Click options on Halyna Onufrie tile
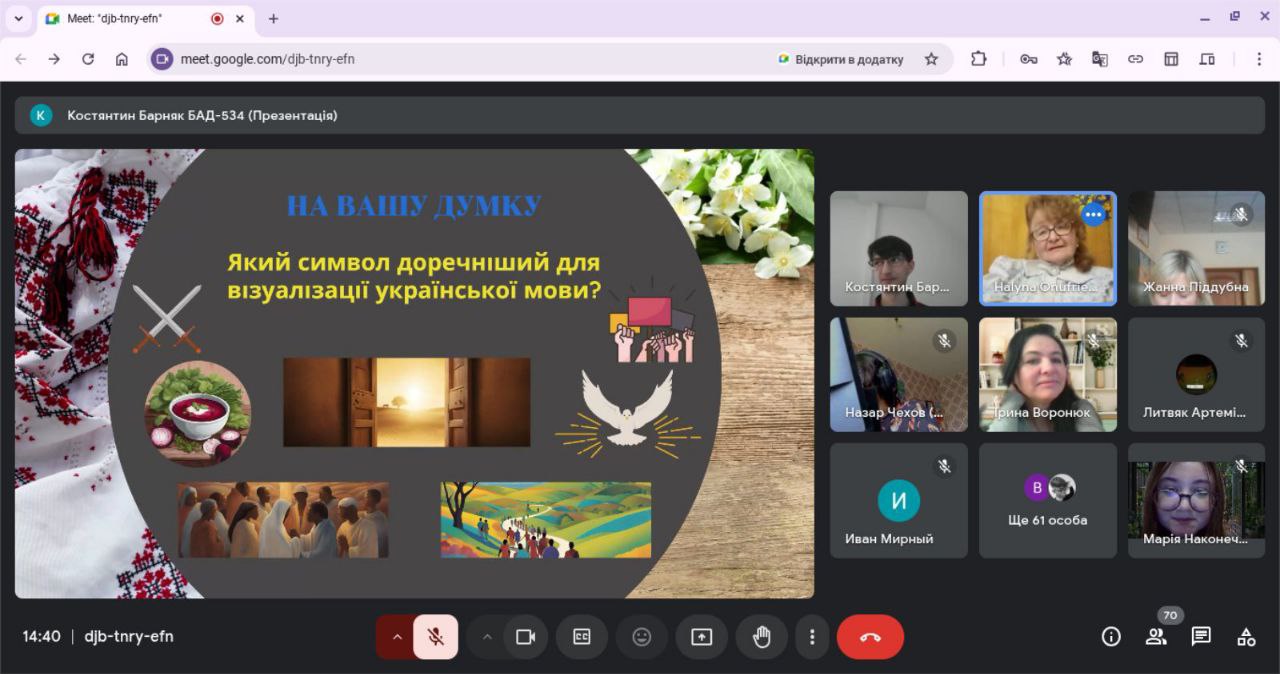The height and width of the screenshot is (674, 1280). [x=1094, y=214]
